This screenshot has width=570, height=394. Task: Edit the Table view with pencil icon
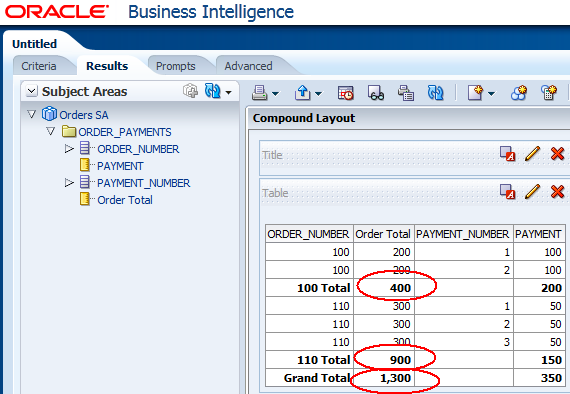[x=533, y=192]
